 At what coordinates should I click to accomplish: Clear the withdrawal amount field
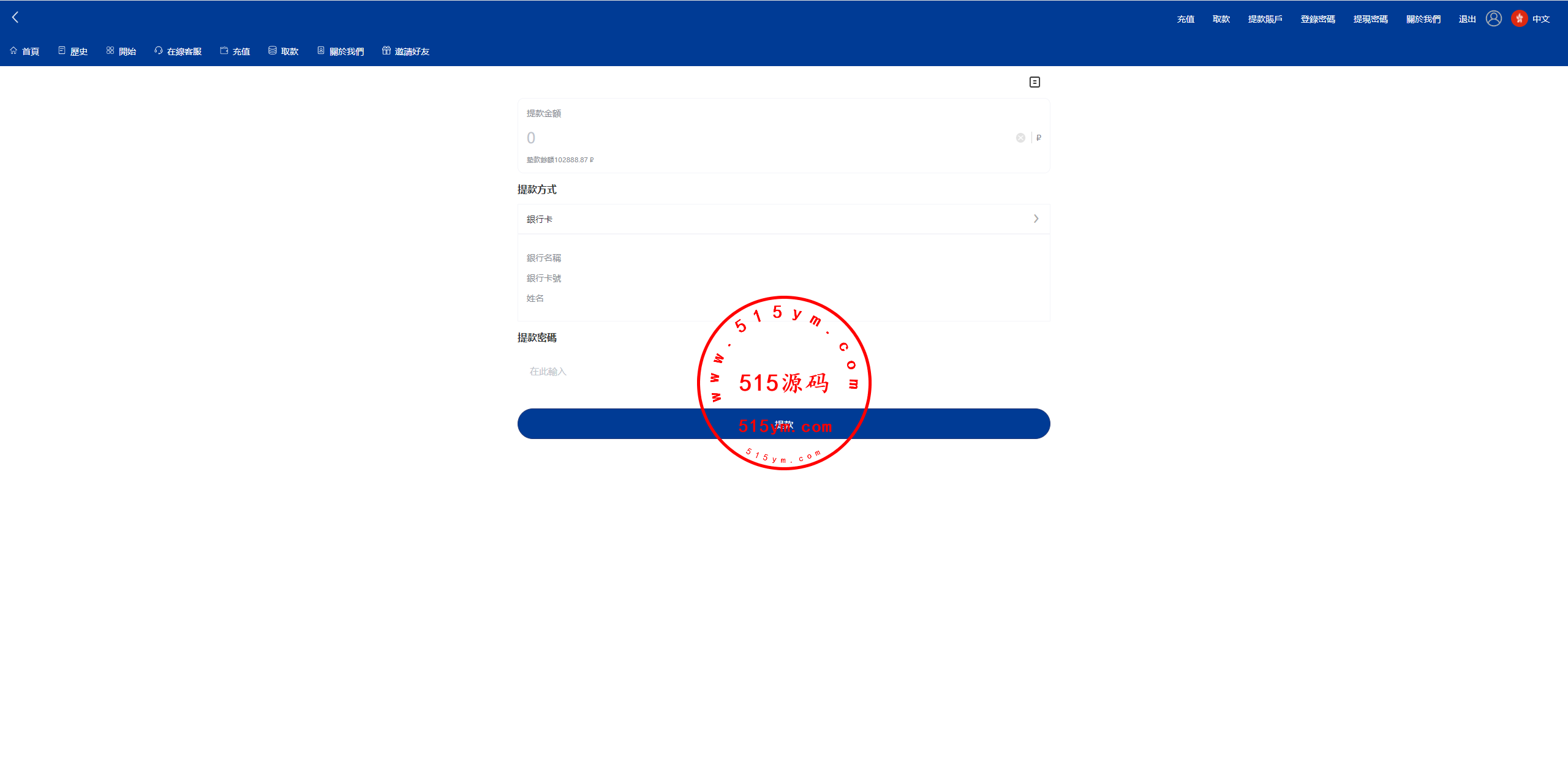1020,138
